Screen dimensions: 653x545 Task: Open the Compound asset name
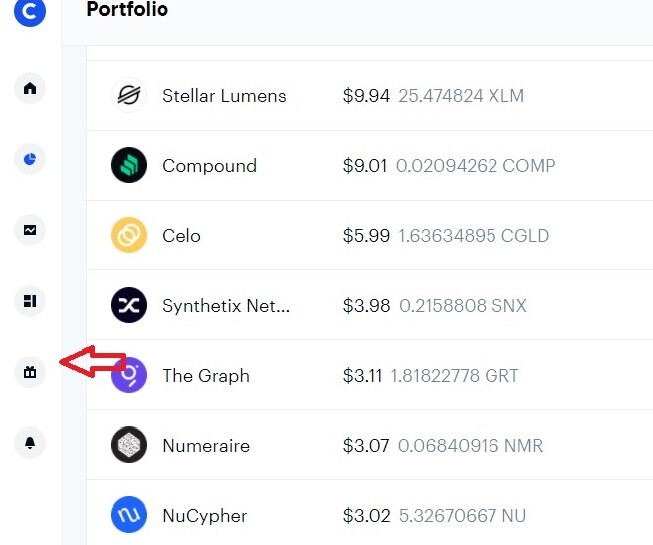click(x=209, y=166)
